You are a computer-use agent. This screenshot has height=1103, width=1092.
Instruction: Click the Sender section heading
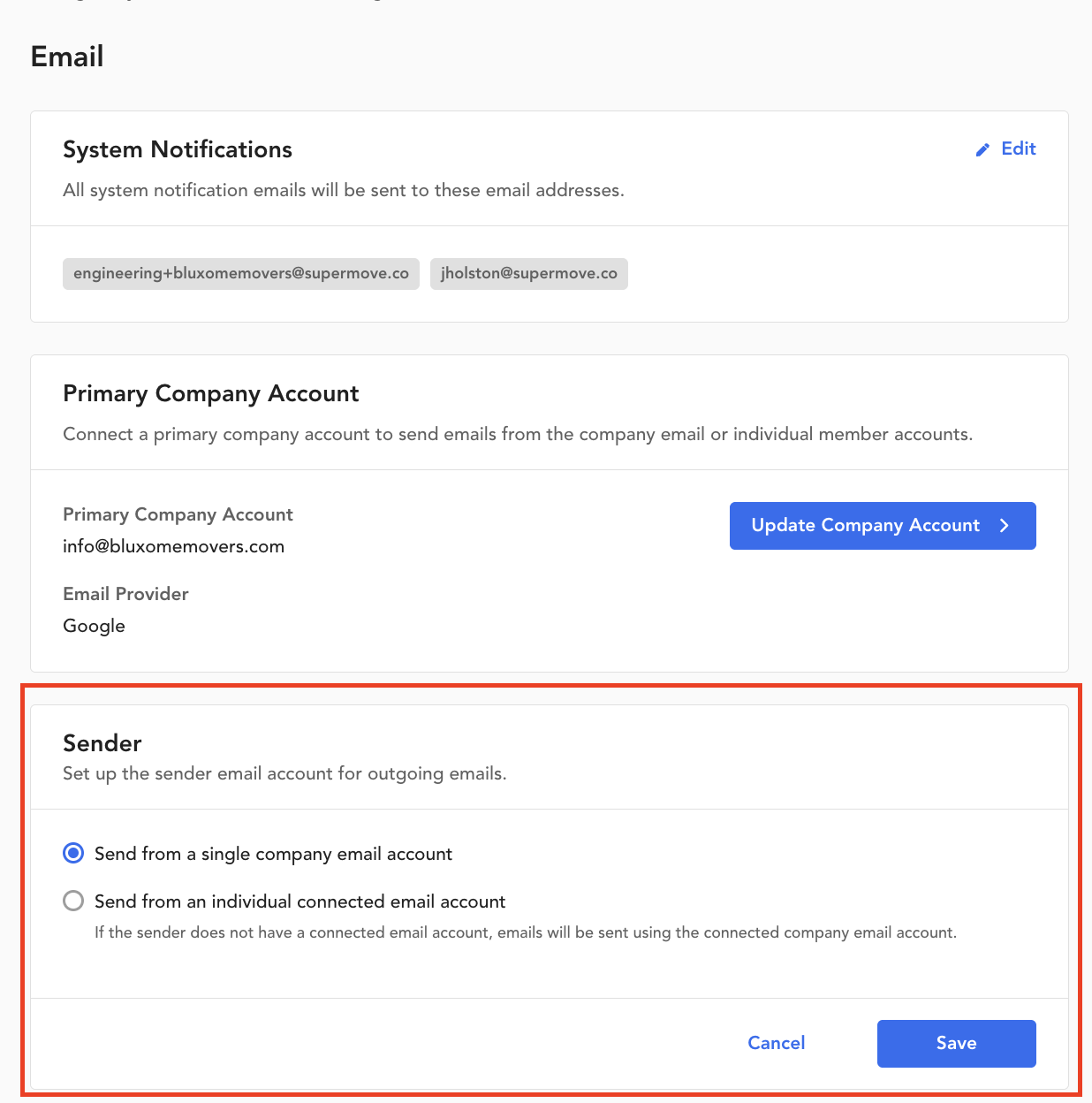102,743
